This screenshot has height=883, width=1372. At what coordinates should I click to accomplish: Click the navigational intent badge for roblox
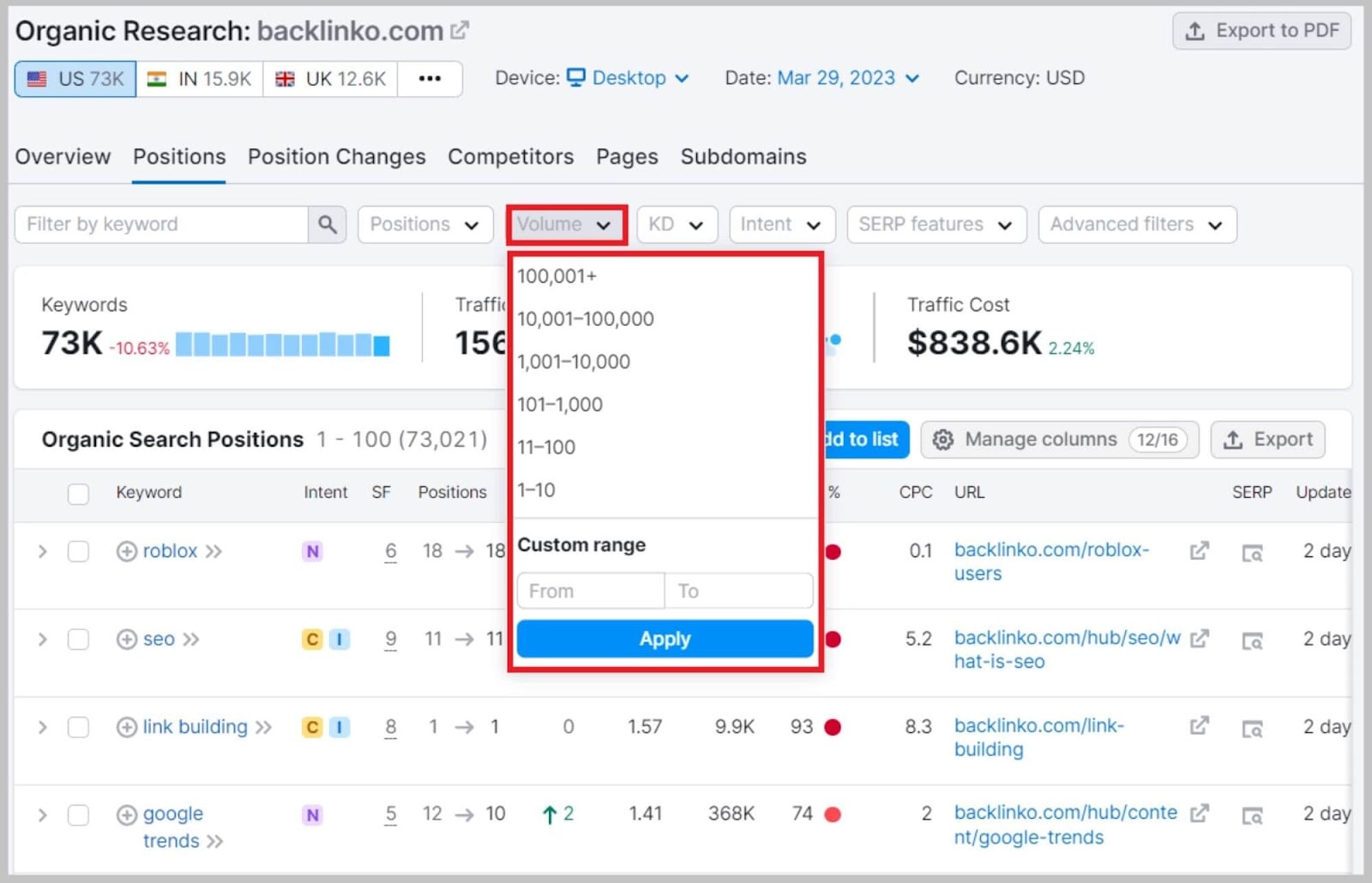click(x=312, y=552)
